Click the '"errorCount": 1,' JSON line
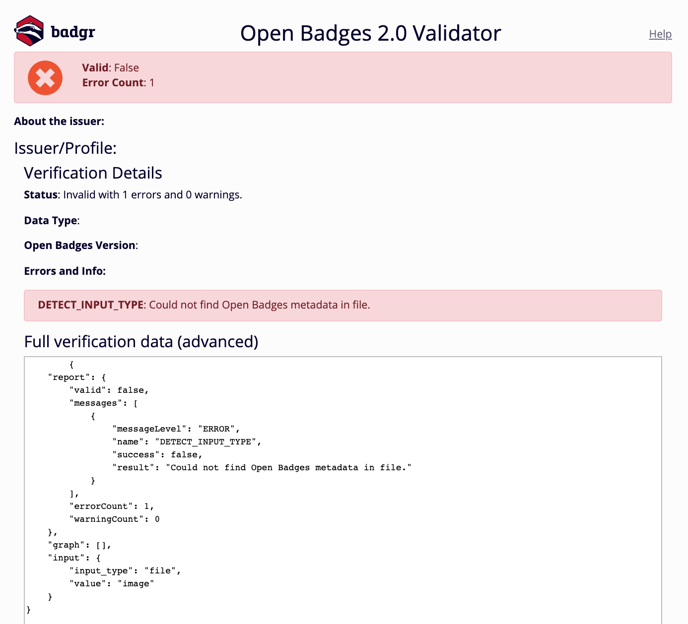688x624 pixels. point(111,506)
